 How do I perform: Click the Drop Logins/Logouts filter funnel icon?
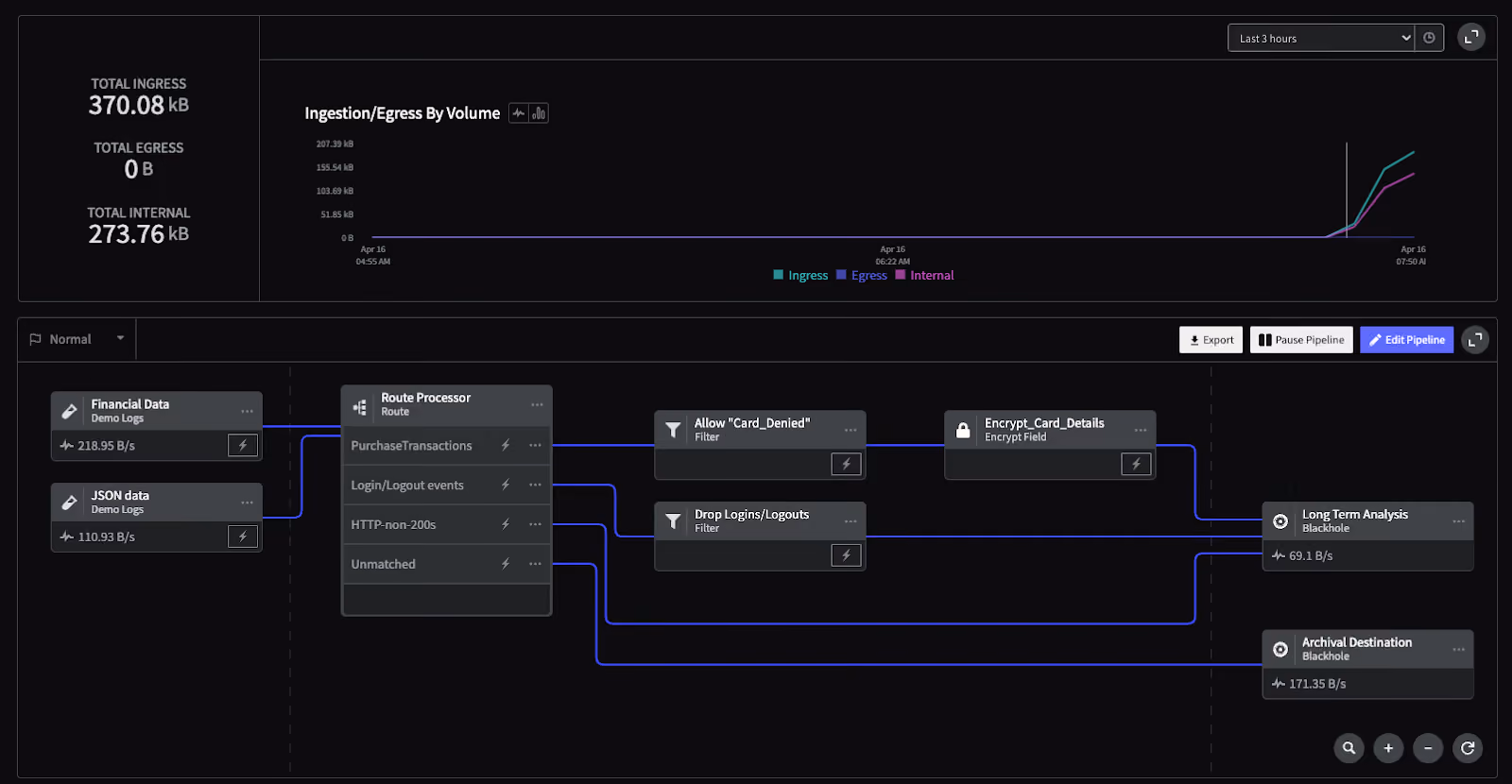pos(673,521)
